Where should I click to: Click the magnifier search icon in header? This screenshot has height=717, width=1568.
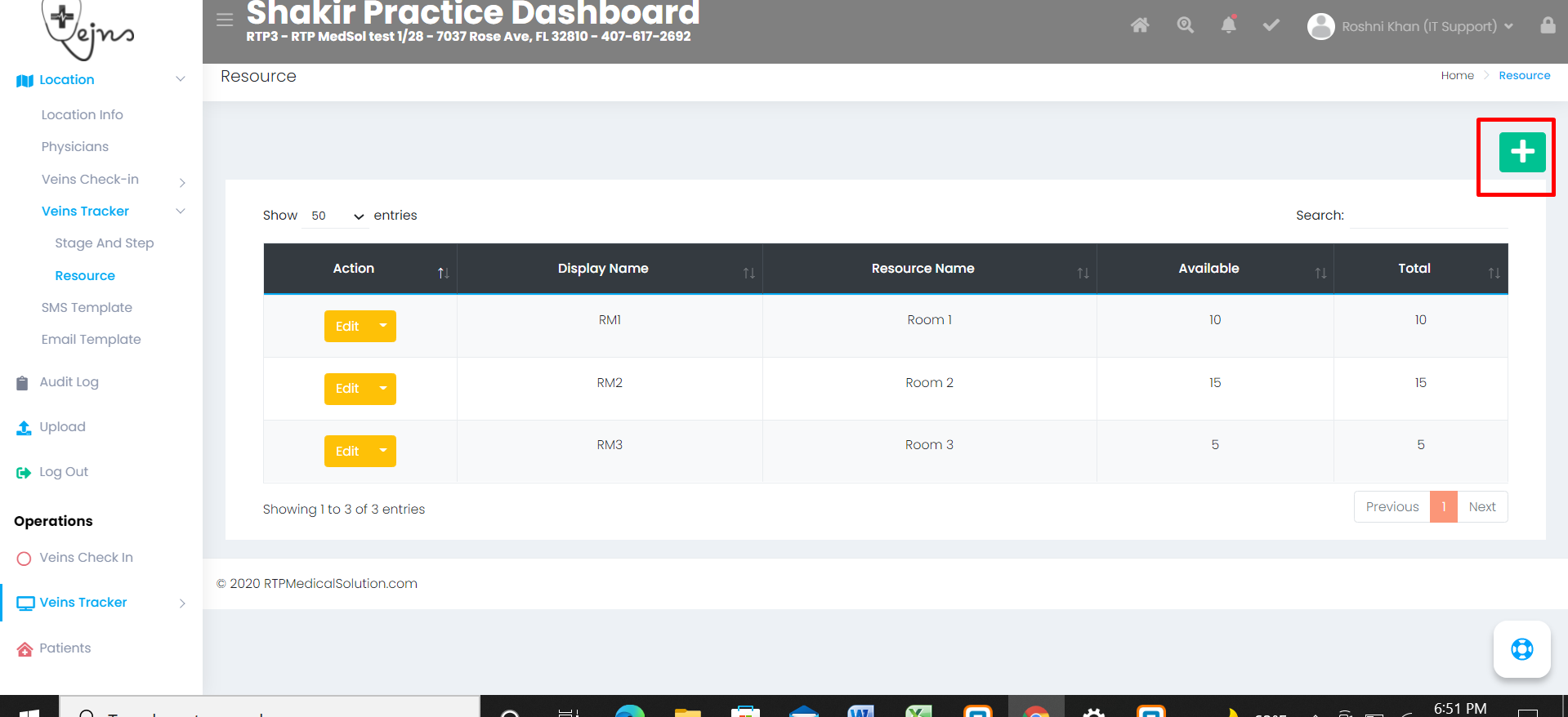click(x=1185, y=26)
